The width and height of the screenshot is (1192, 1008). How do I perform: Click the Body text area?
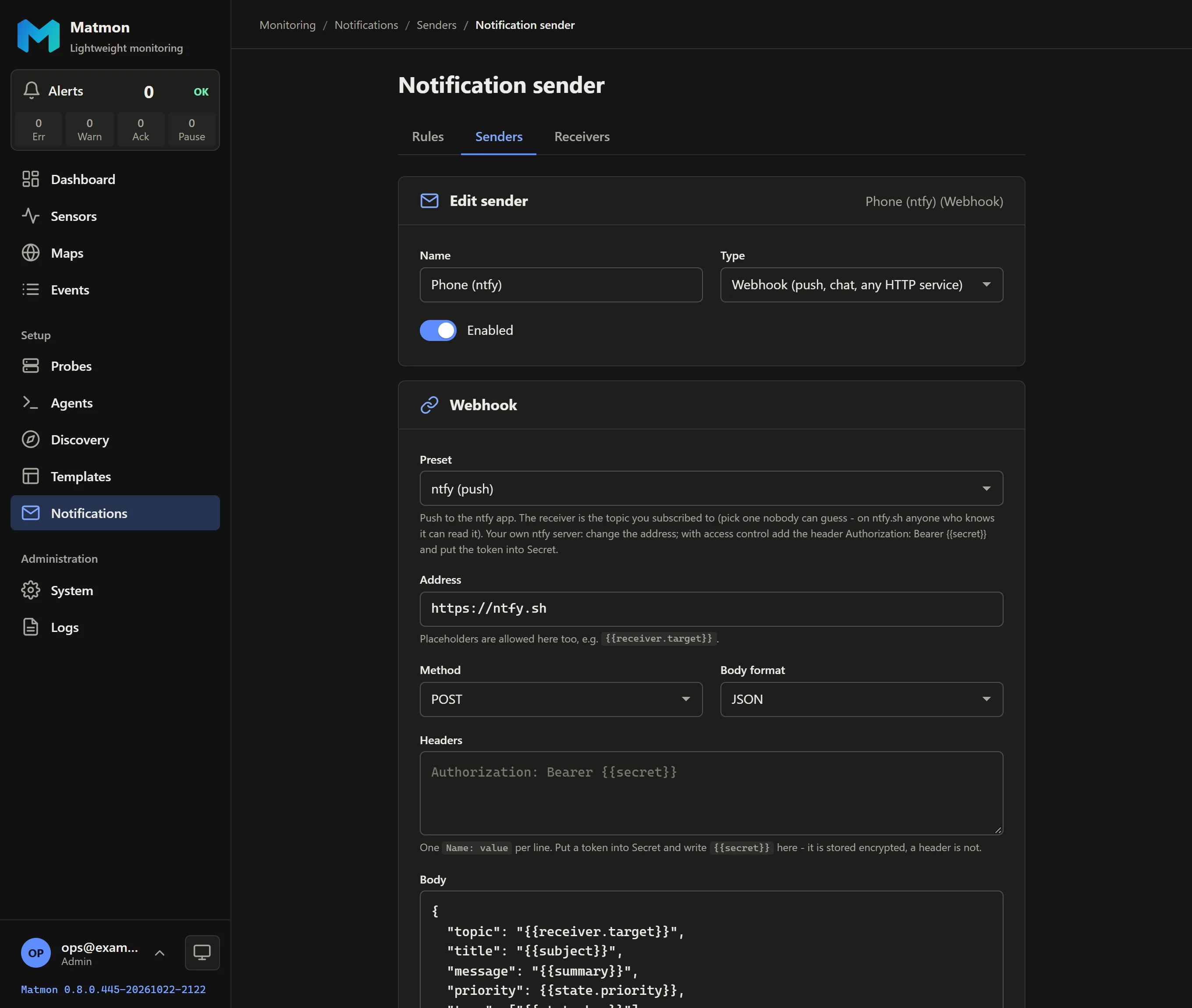coord(711,950)
